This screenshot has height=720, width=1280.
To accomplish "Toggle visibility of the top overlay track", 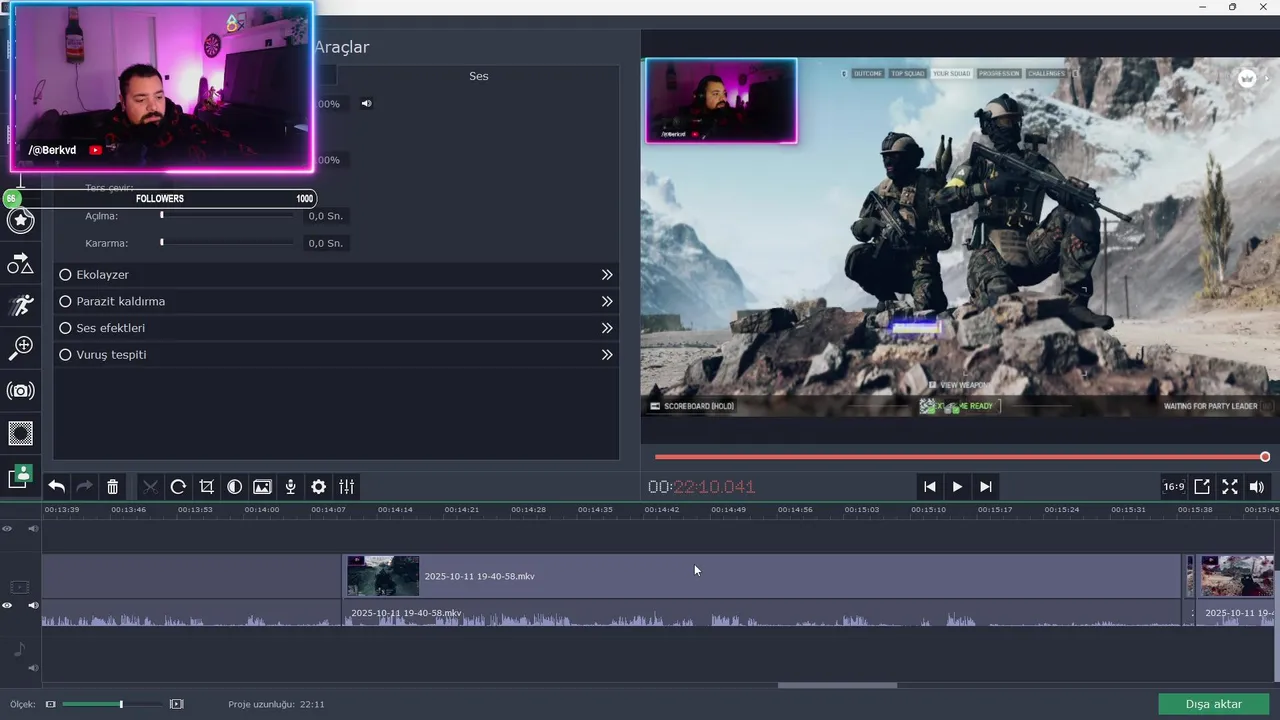I will point(7,528).
